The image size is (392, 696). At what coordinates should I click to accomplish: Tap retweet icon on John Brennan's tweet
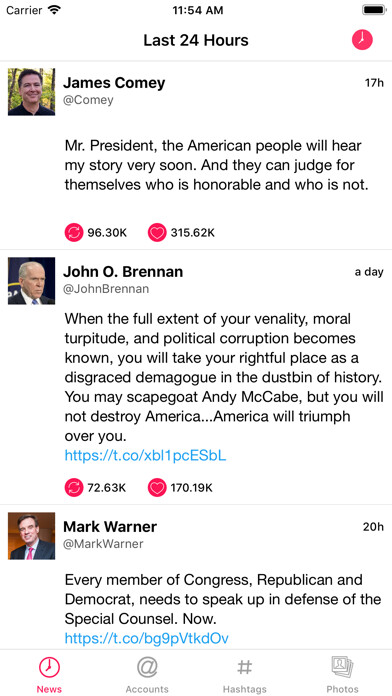[x=74, y=488]
